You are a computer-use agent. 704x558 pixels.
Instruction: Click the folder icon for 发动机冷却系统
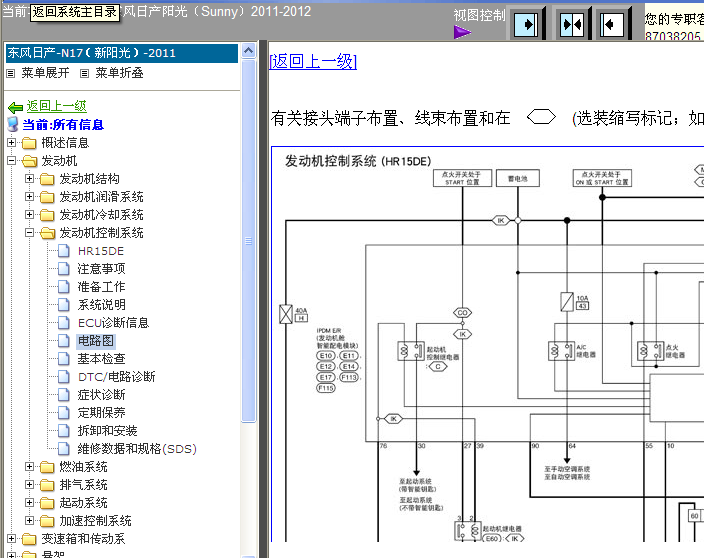(x=47, y=215)
